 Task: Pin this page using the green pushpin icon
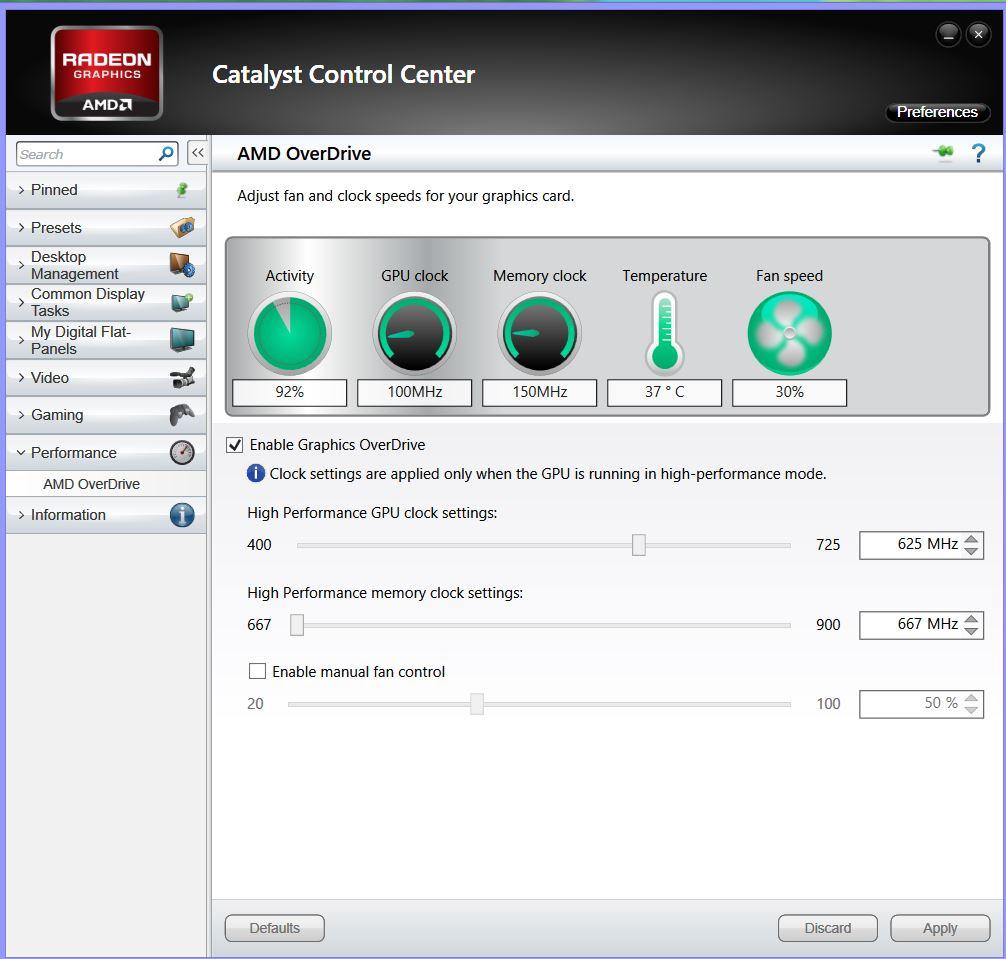(x=942, y=153)
